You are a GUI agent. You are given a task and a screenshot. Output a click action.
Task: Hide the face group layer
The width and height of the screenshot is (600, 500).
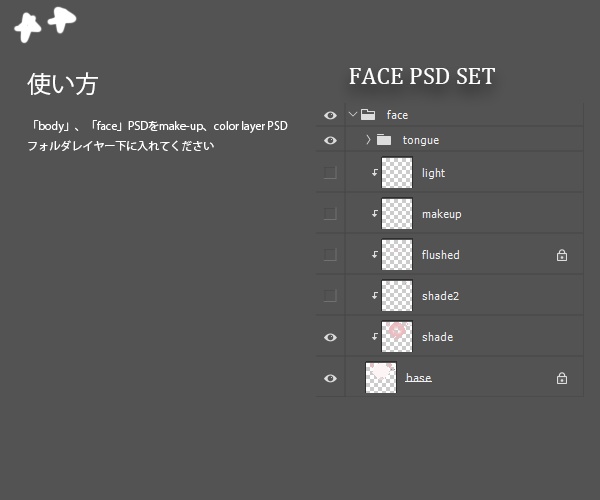[x=330, y=115]
